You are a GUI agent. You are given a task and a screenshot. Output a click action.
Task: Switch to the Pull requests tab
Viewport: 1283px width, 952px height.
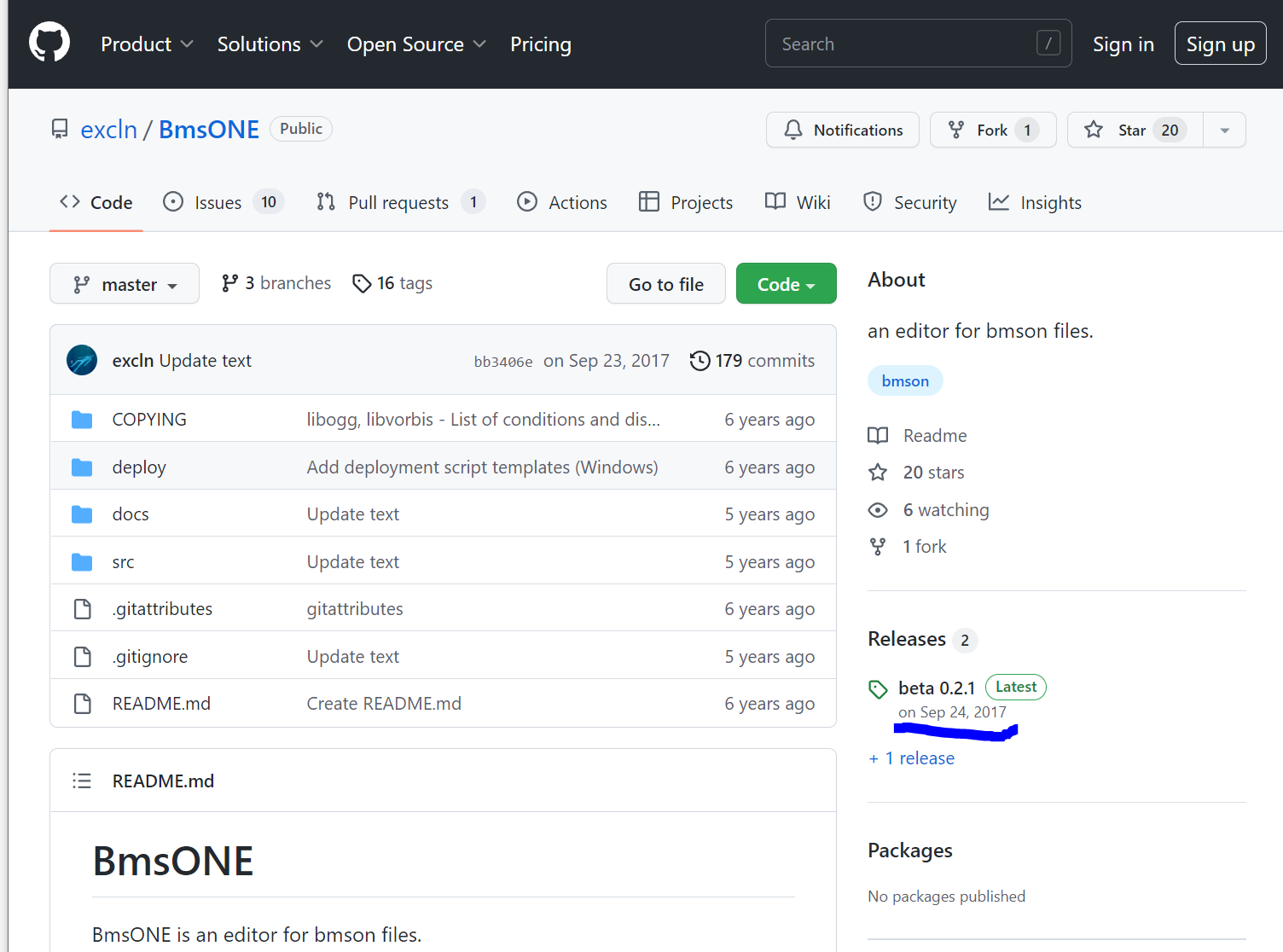pyautogui.click(x=400, y=202)
